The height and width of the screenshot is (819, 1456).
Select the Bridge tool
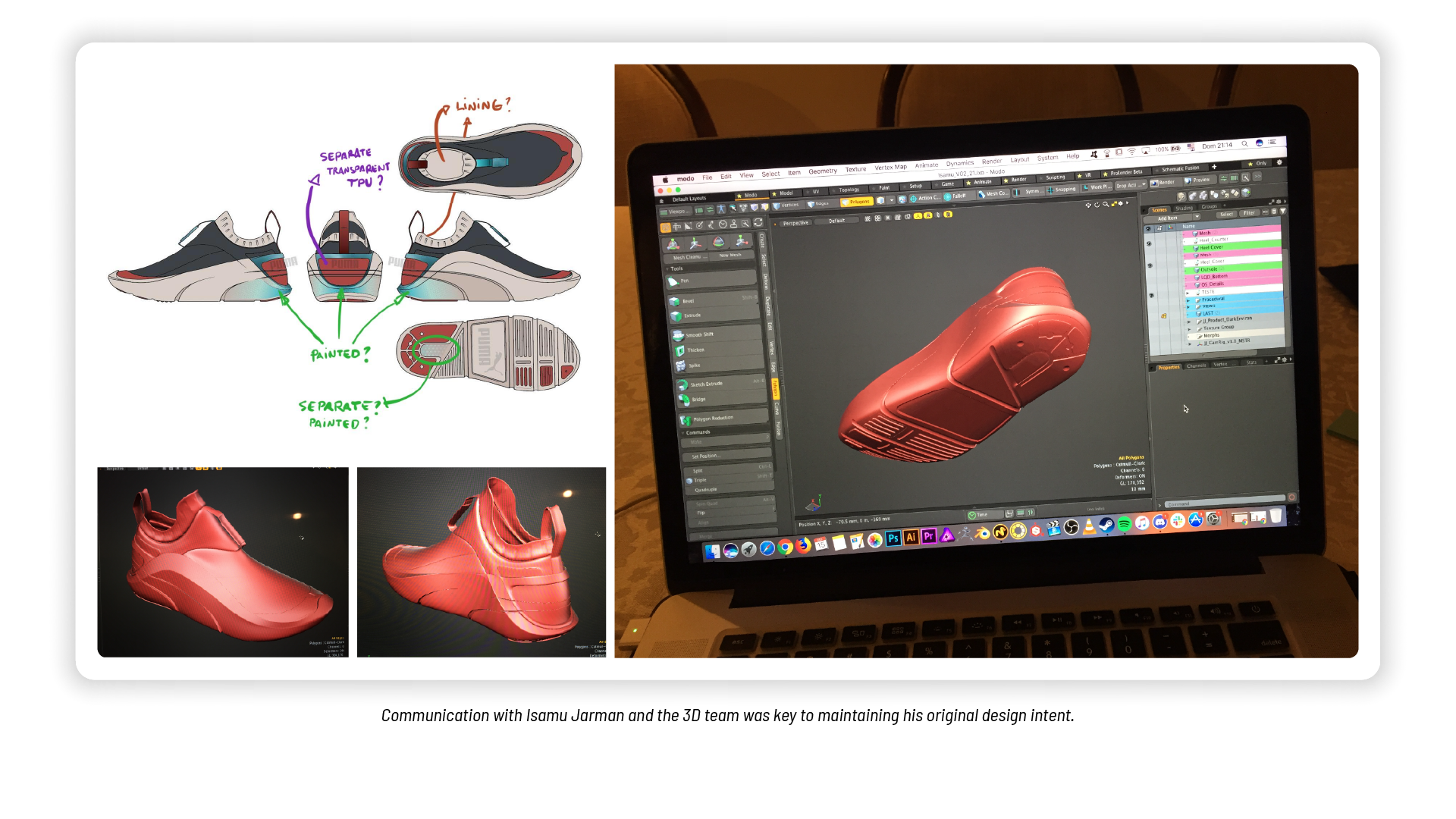pyautogui.click(x=698, y=400)
